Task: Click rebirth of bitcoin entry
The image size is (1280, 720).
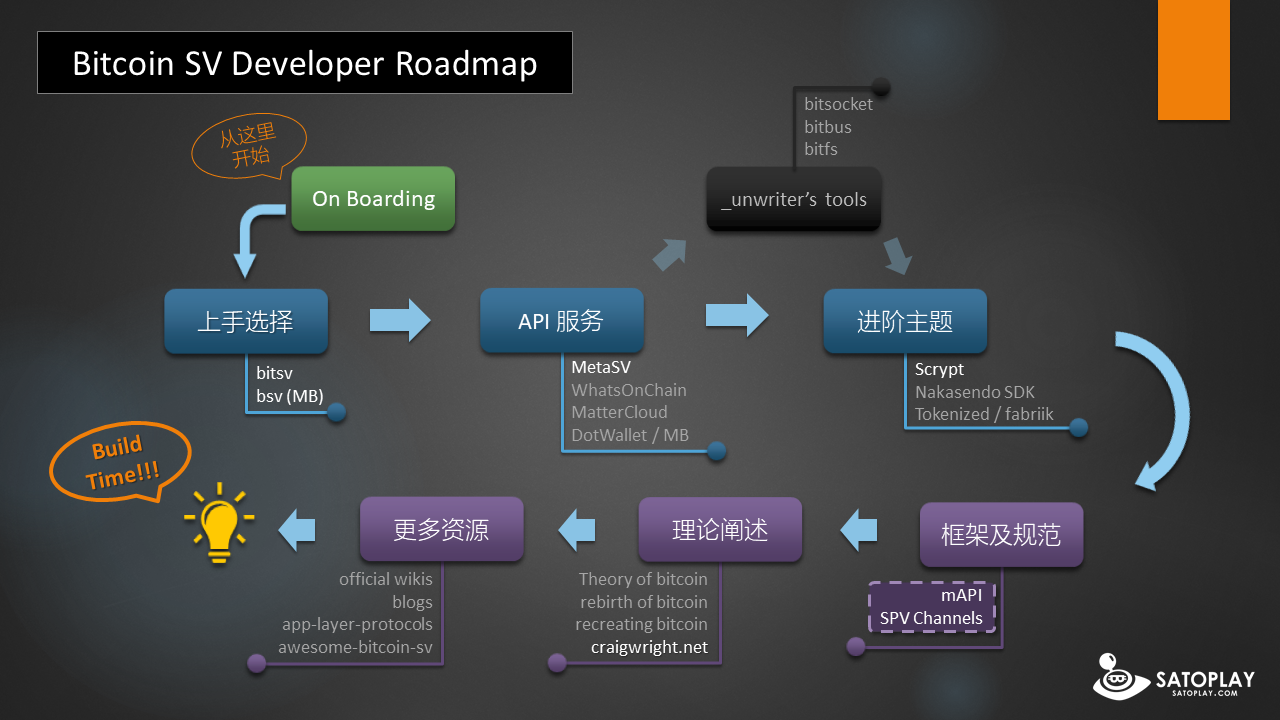Action: click(x=644, y=602)
